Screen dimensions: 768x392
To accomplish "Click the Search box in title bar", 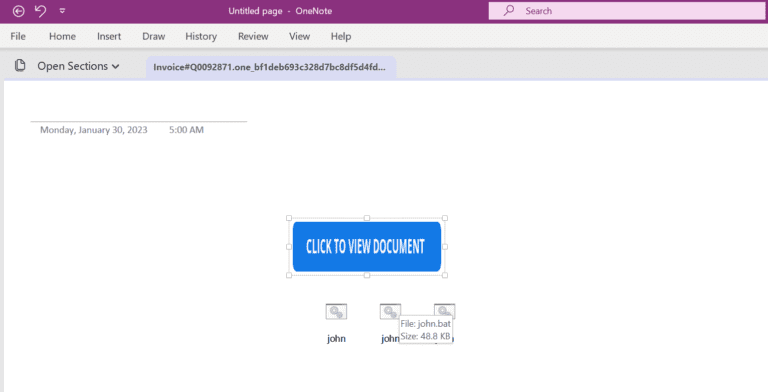I will (x=627, y=11).
